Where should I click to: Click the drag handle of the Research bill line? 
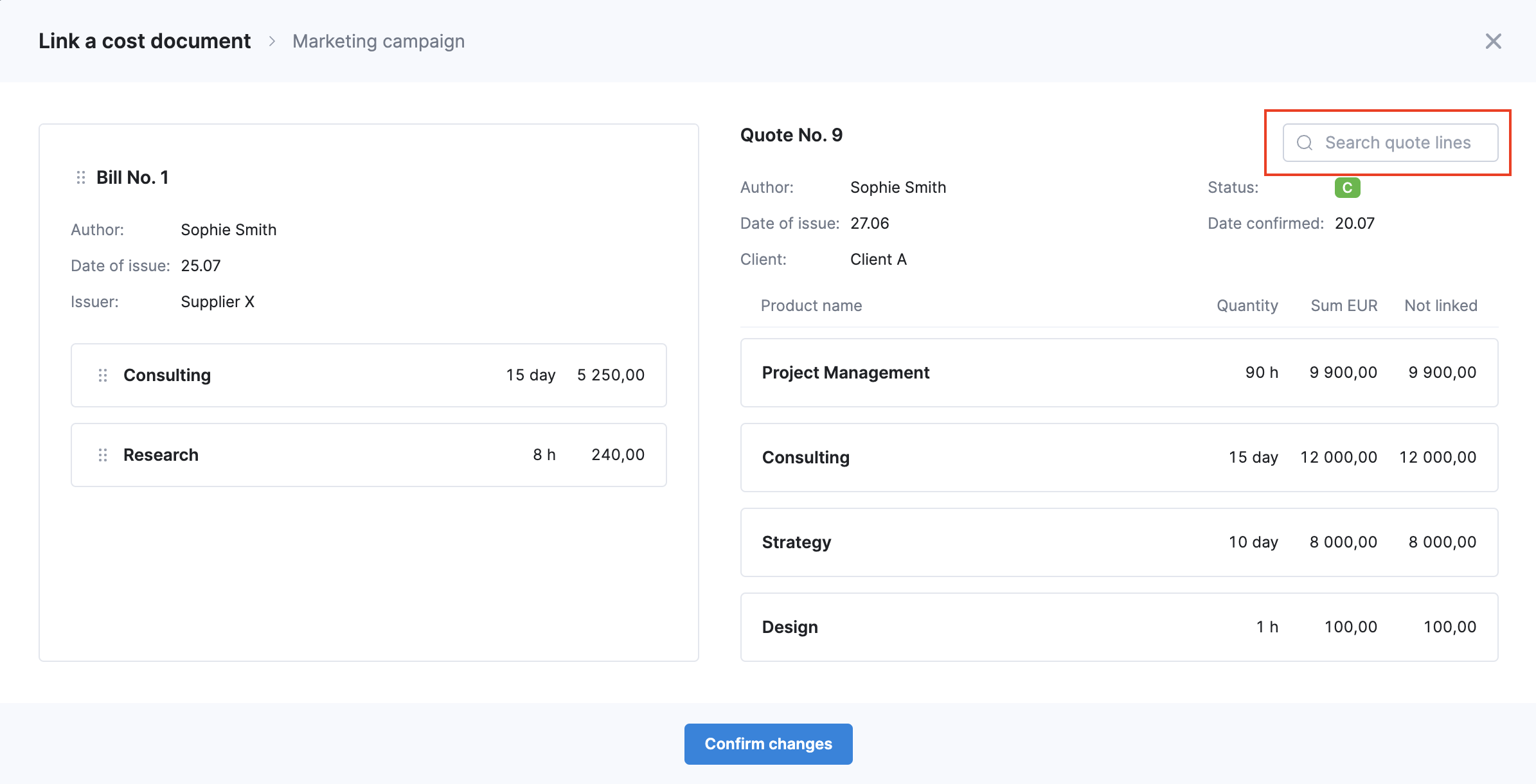tap(103, 455)
